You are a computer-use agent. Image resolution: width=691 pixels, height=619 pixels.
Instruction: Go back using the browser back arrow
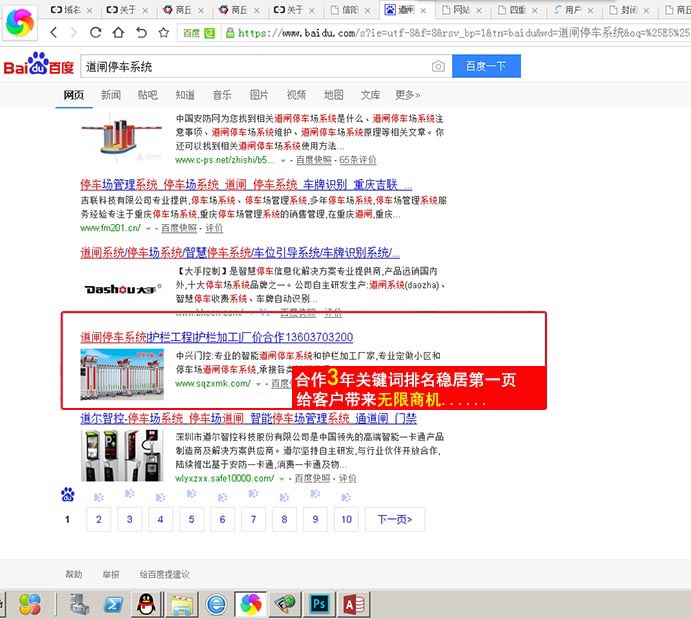tap(54, 32)
